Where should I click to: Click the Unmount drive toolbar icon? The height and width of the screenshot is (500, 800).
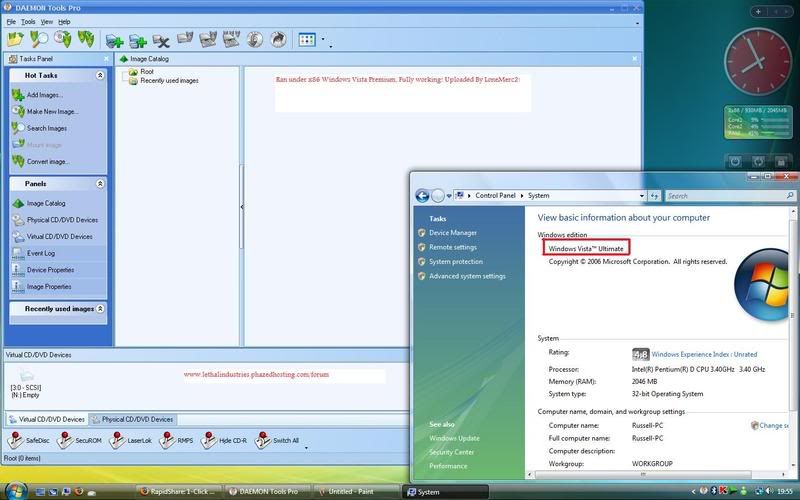(208, 39)
